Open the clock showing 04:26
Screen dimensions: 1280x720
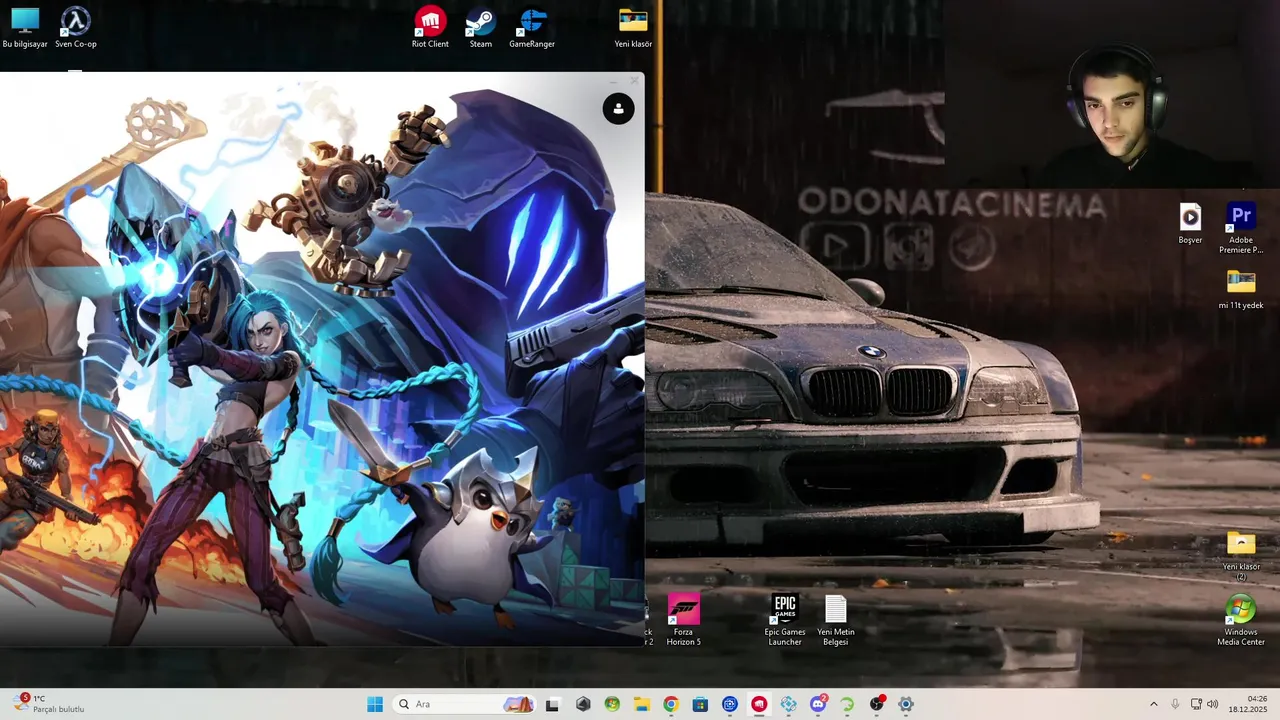tap(1249, 704)
